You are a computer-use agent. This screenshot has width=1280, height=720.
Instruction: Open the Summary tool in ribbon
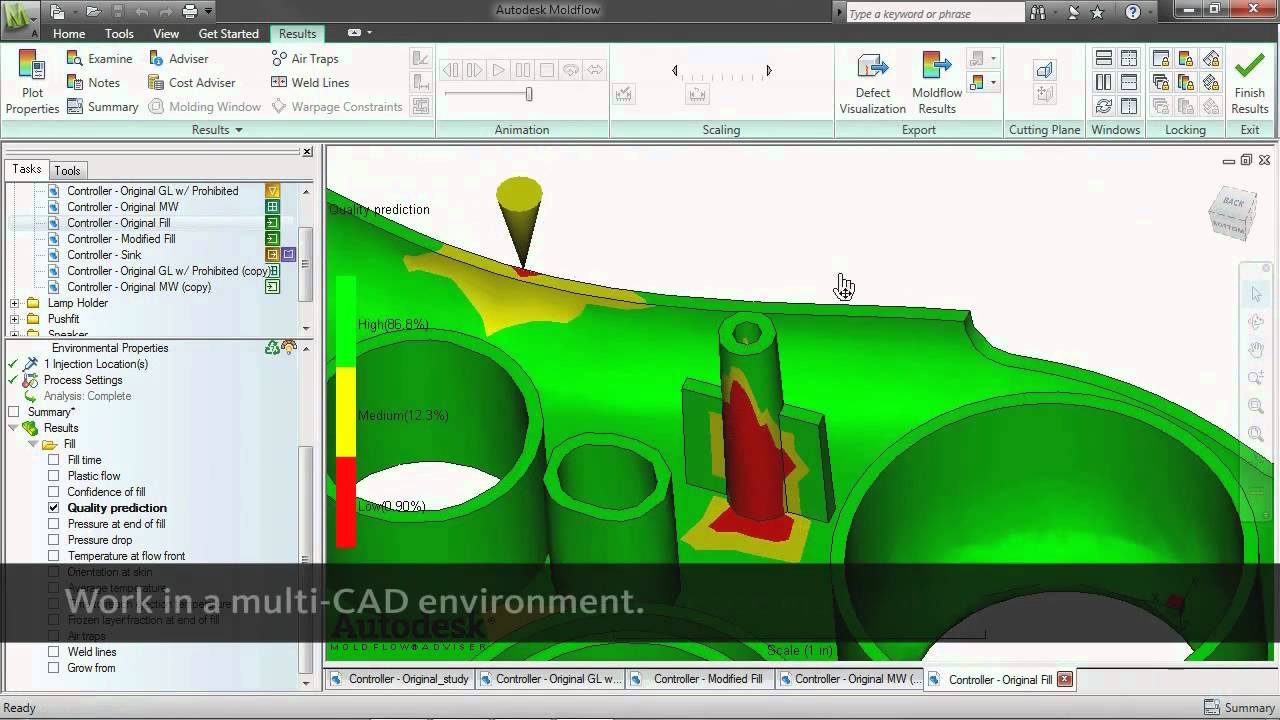click(x=103, y=107)
